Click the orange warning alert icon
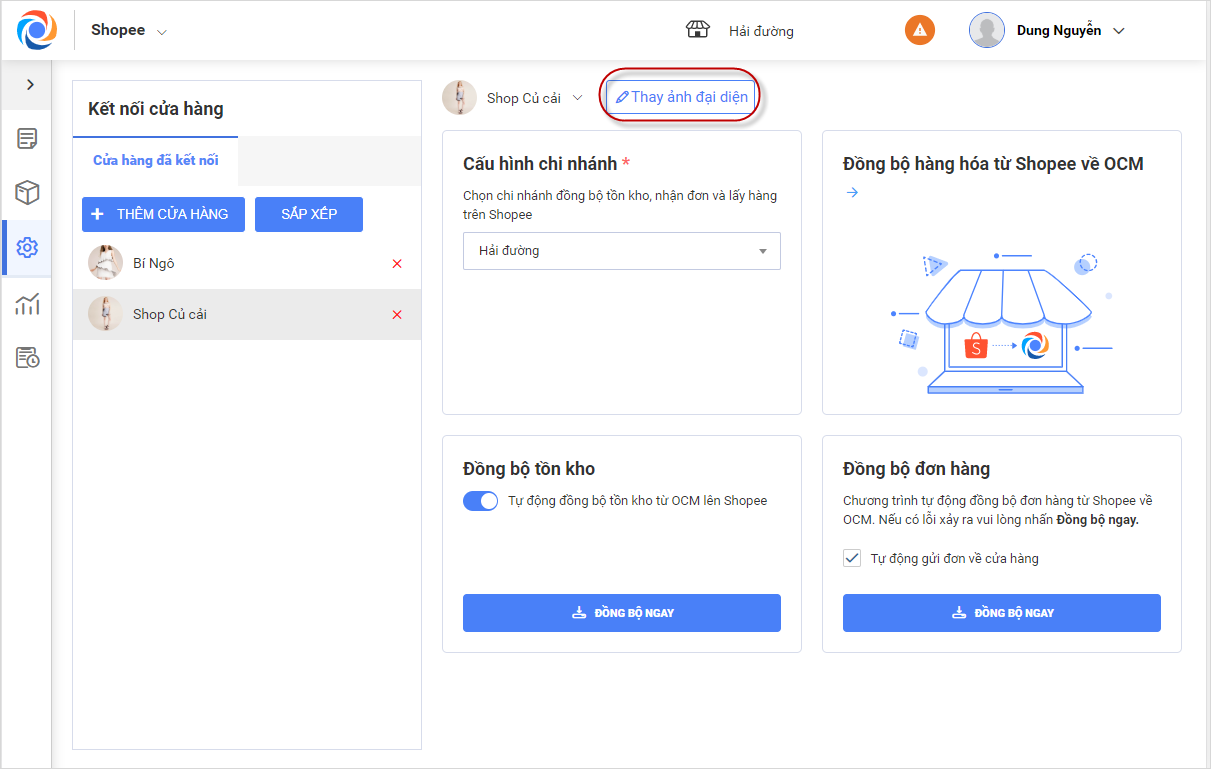 [920, 30]
